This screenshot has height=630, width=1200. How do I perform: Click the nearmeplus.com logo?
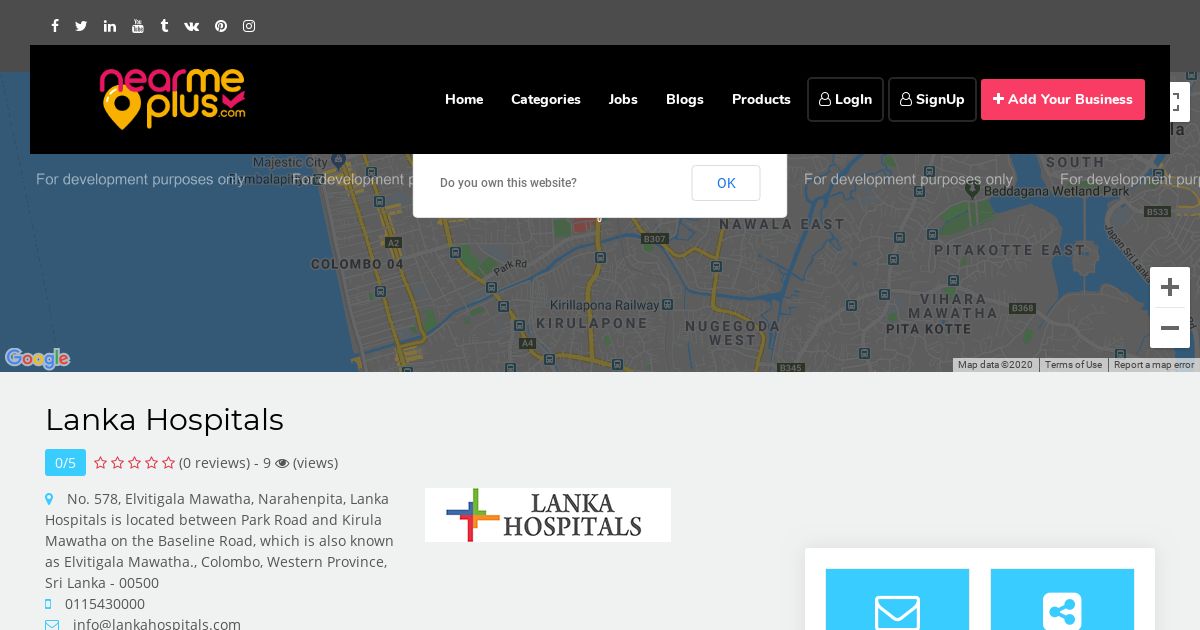coord(172,99)
